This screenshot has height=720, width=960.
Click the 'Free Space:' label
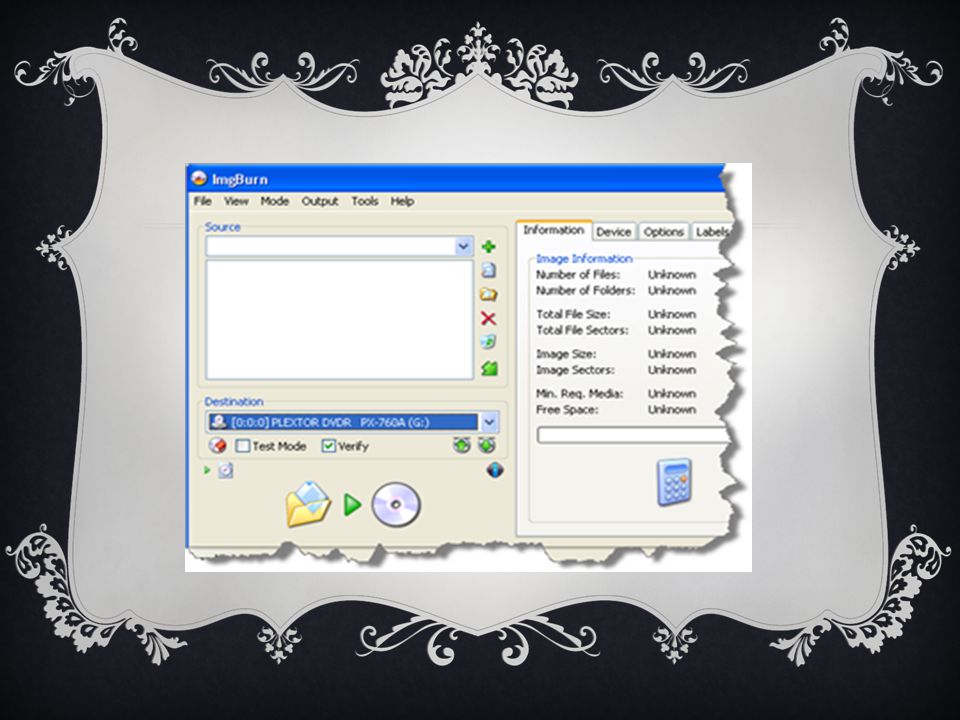tap(567, 410)
